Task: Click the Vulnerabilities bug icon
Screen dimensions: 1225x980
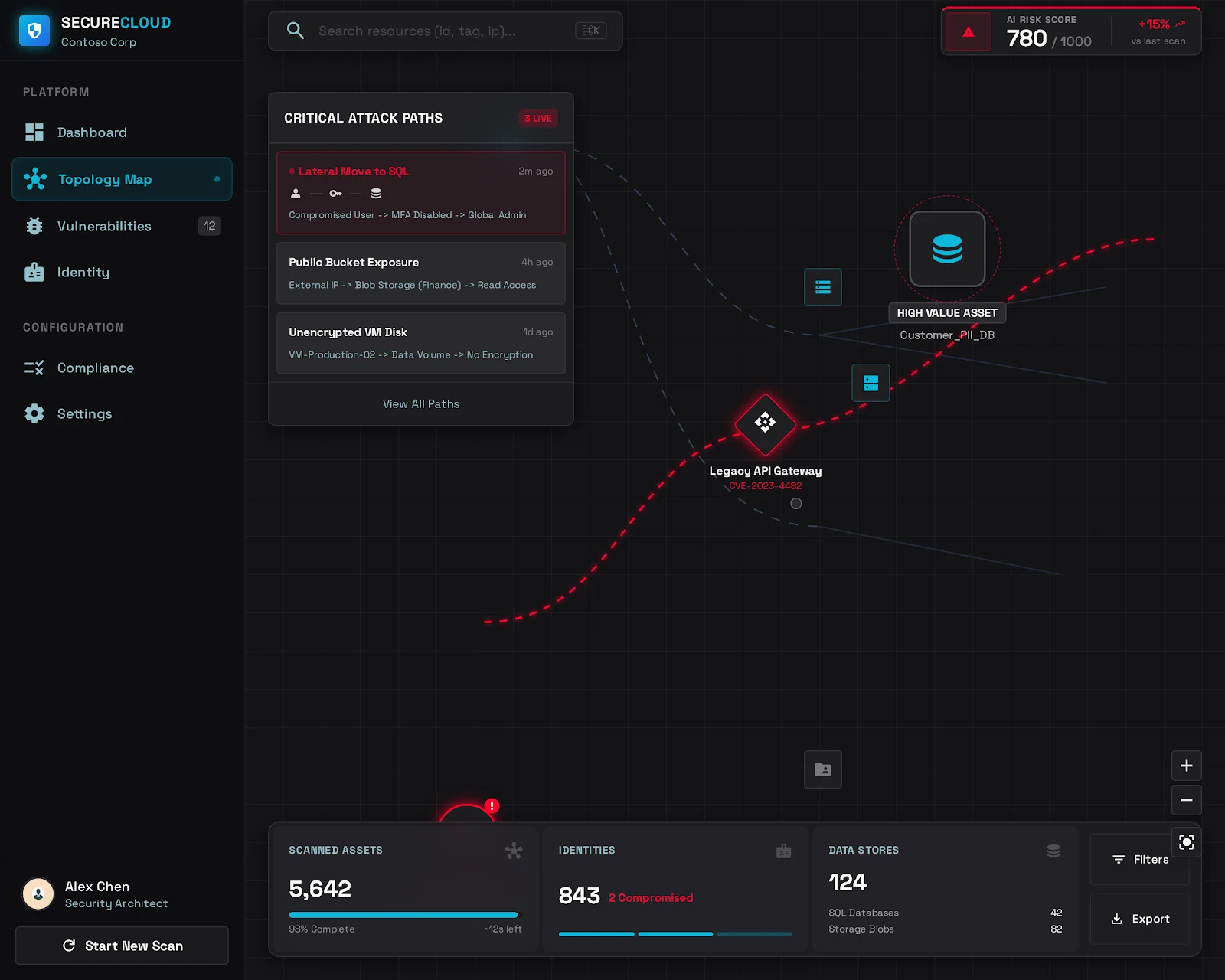Action: tap(34, 226)
